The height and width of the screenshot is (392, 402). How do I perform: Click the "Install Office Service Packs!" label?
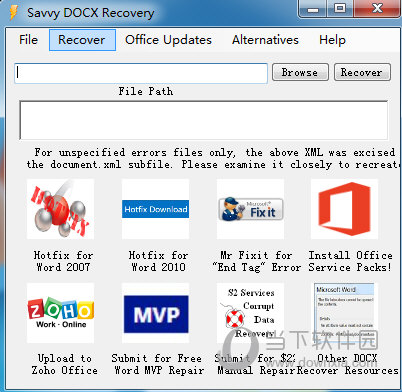pyautogui.click(x=350, y=261)
